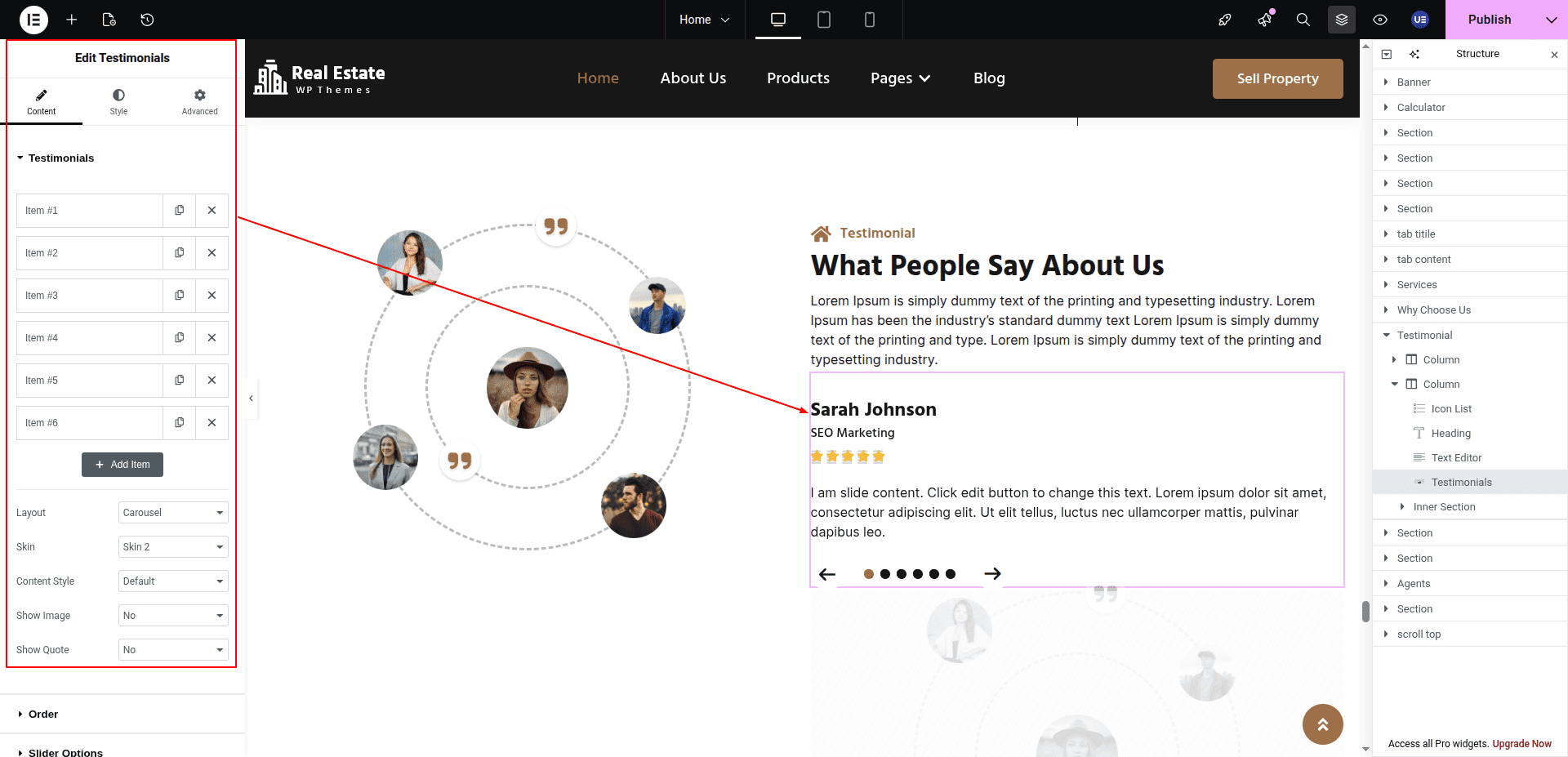This screenshot has height=757, width=1568.
Task: Expand the Order section
Action: click(x=43, y=715)
